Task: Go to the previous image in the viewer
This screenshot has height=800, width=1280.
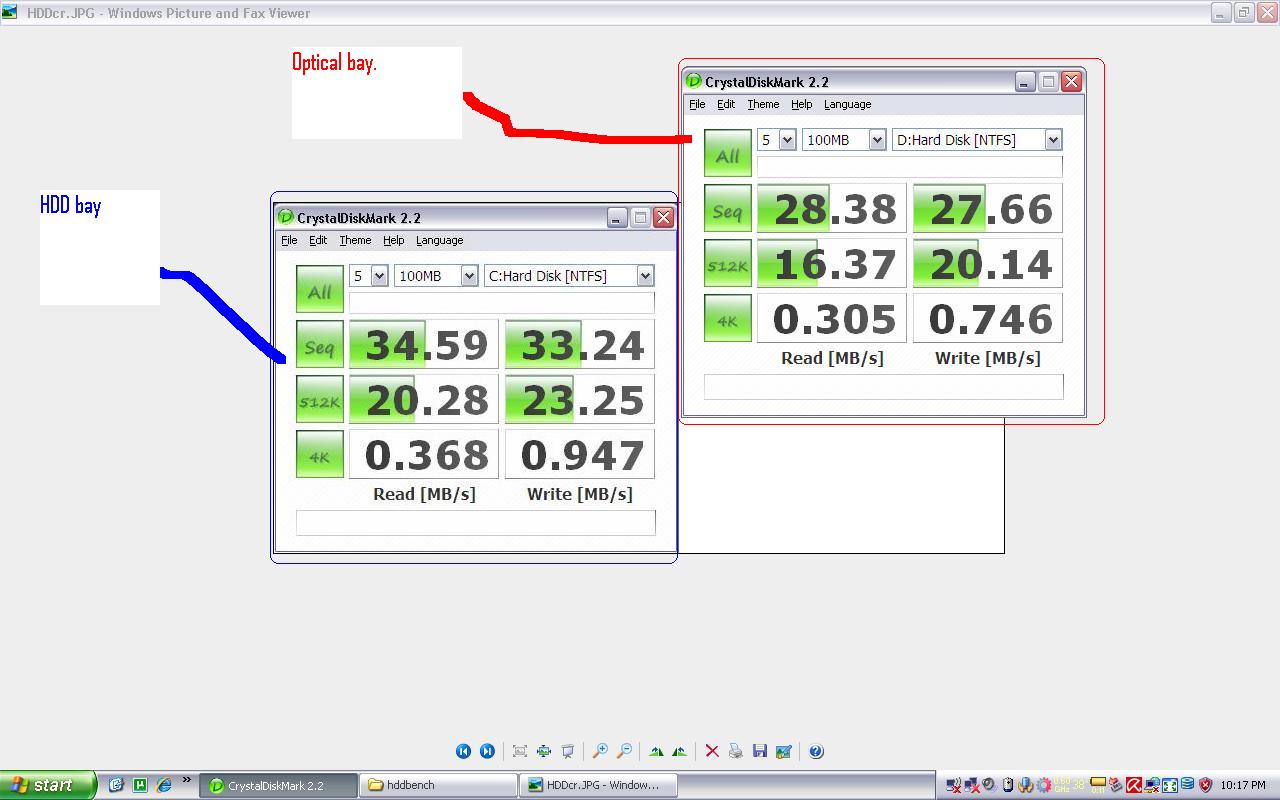Action: (463, 751)
